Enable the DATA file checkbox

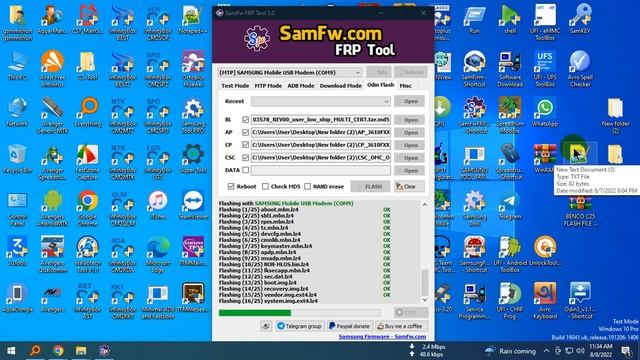[245, 170]
